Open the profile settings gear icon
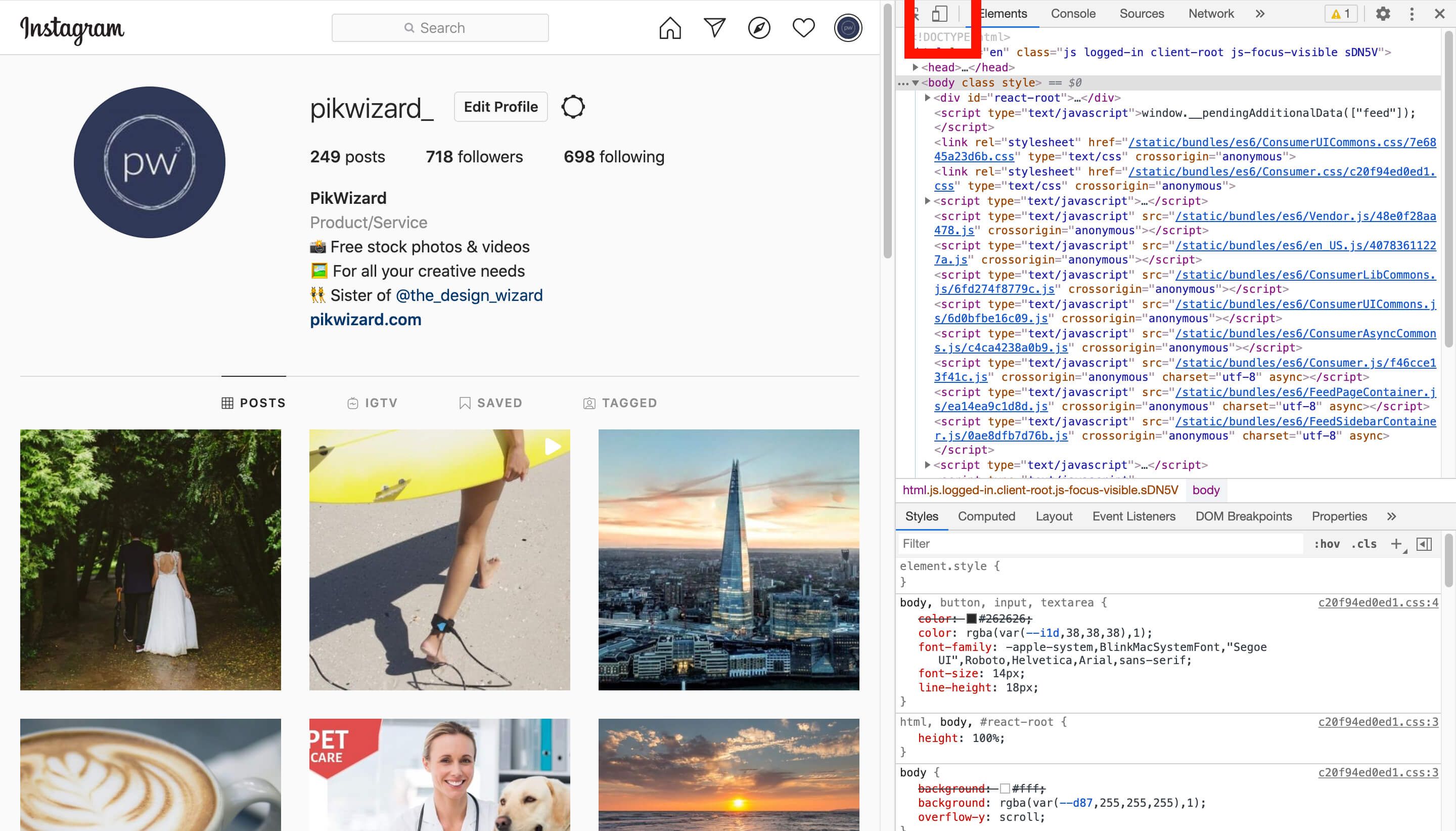This screenshot has height=831, width=1456. coord(573,107)
